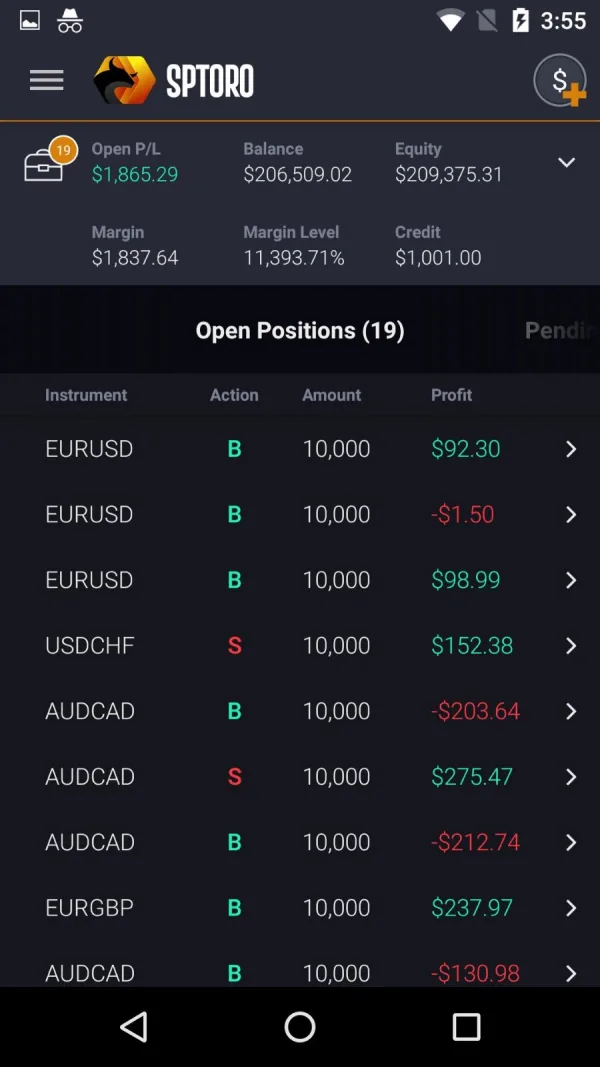Tap the Amount column header
Image resolution: width=600 pixels, height=1067 pixels.
(x=331, y=395)
